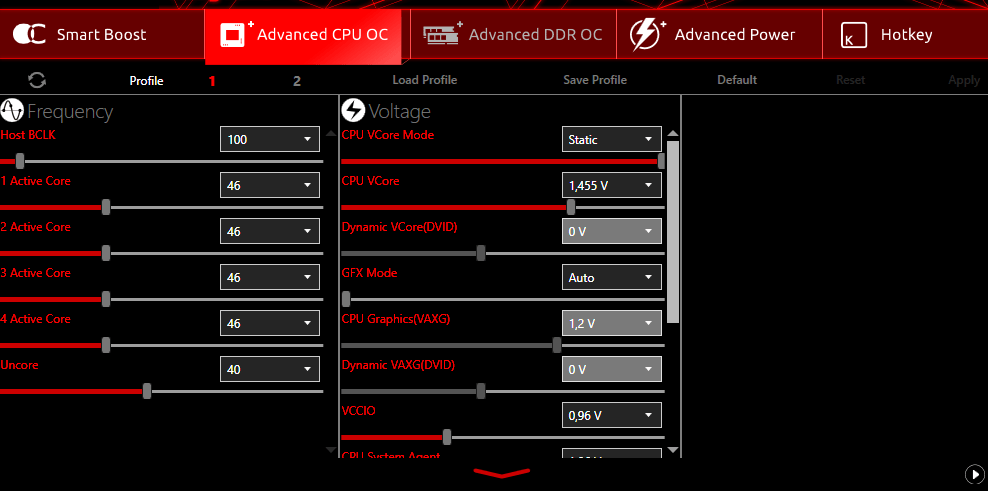The image size is (988, 491).
Task: Click the 2 Active Core slider handle
Action: 106,253
